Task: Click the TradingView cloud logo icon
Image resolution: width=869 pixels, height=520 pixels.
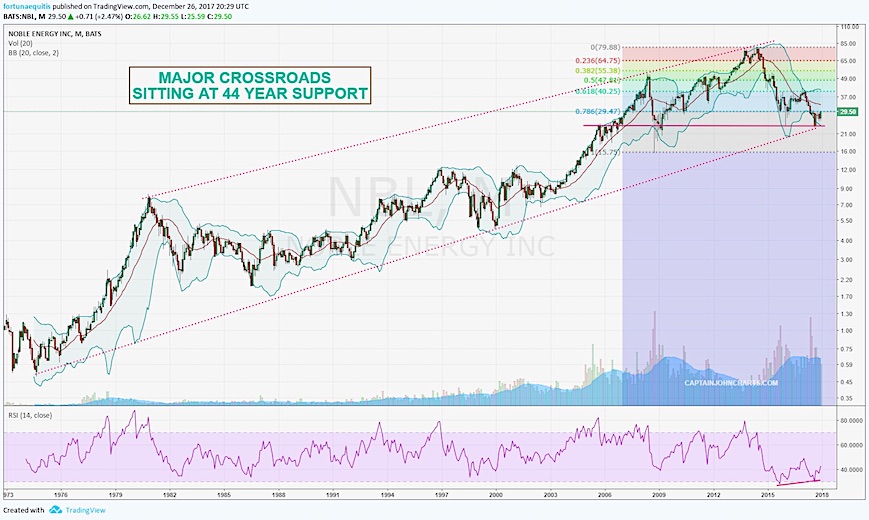Action: (x=55, y=509)
